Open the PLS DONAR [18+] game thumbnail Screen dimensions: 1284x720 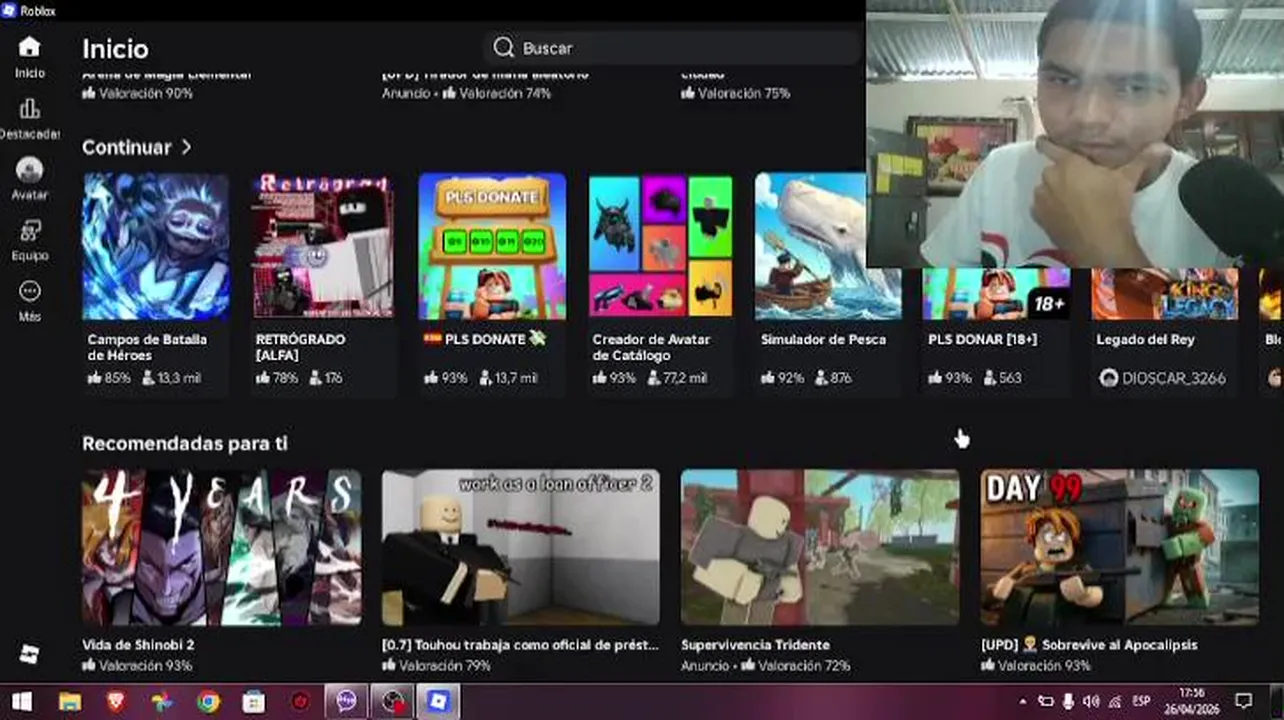coord(996,294)
